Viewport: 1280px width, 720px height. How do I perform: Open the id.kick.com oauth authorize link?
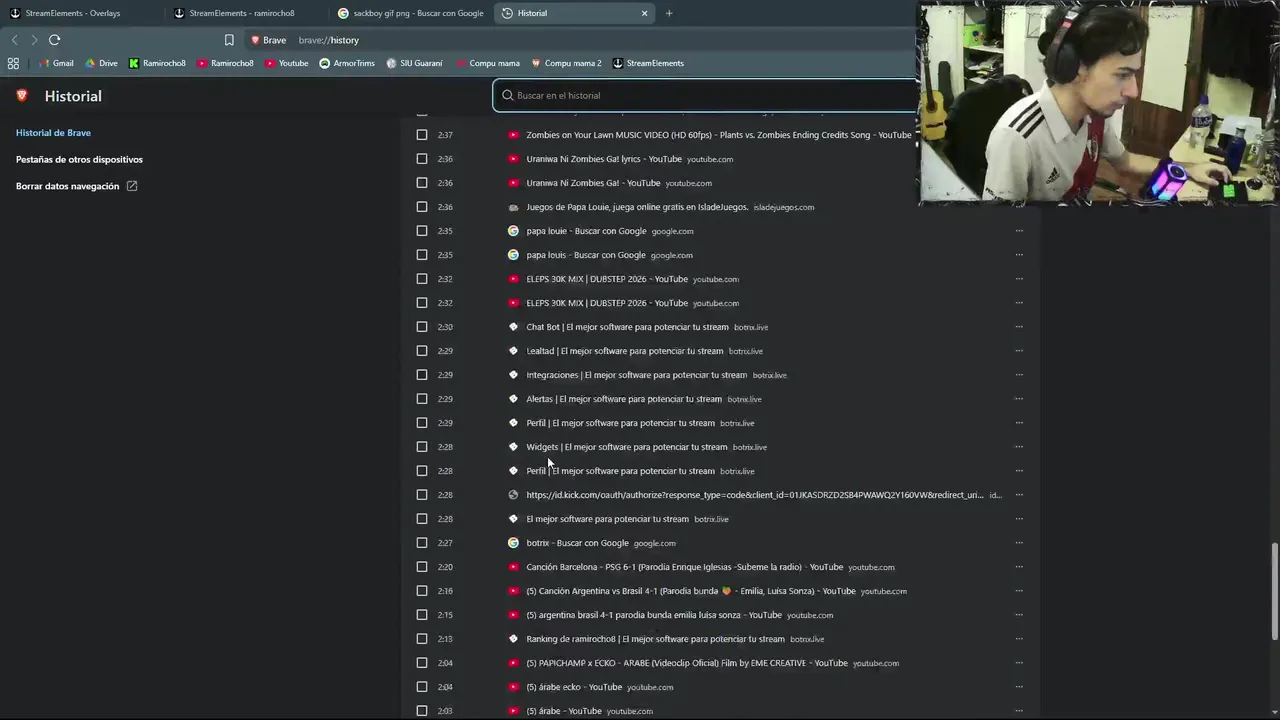tap(755, 495)
